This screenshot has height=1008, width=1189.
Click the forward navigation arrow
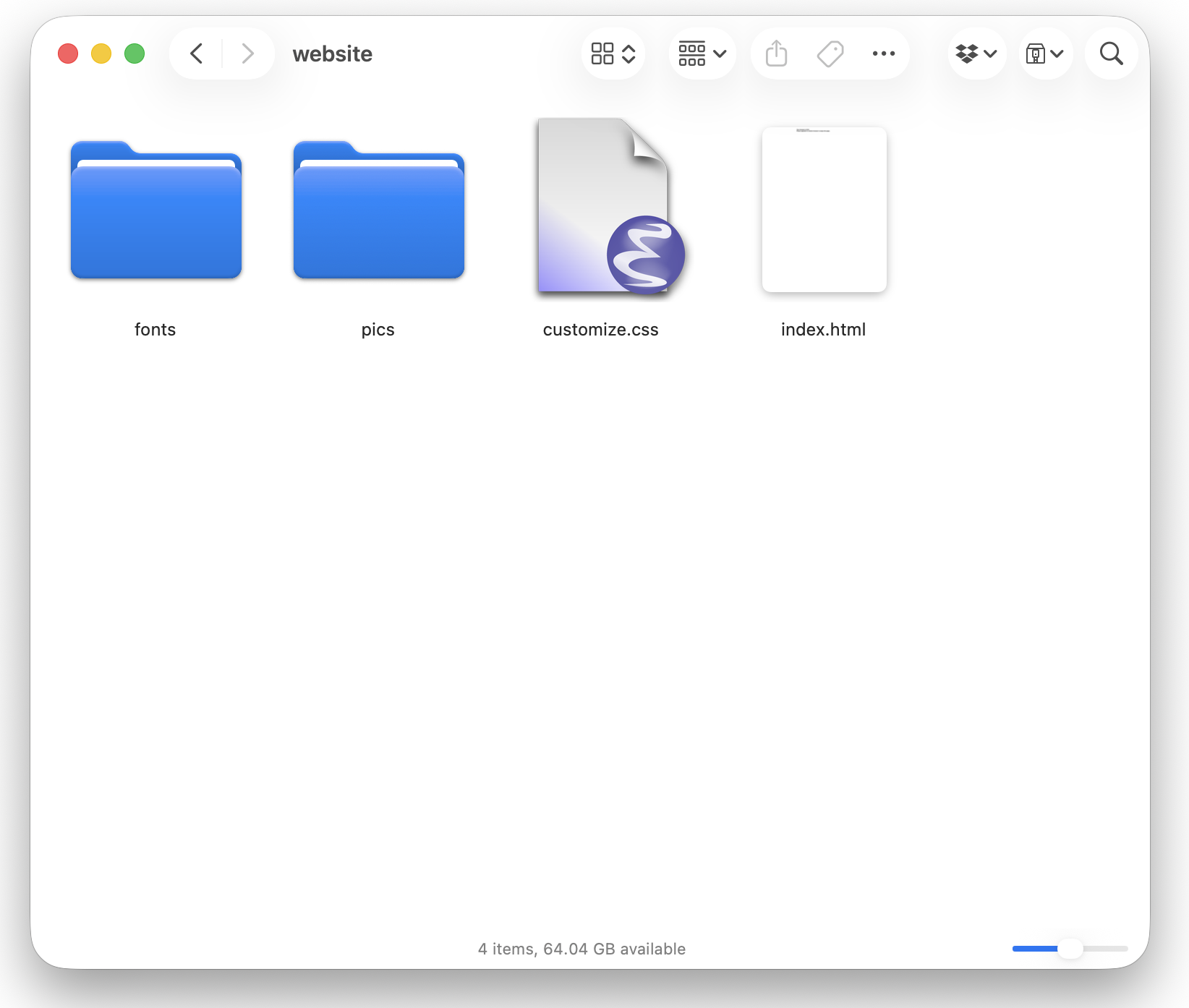(x=247, y=54)
